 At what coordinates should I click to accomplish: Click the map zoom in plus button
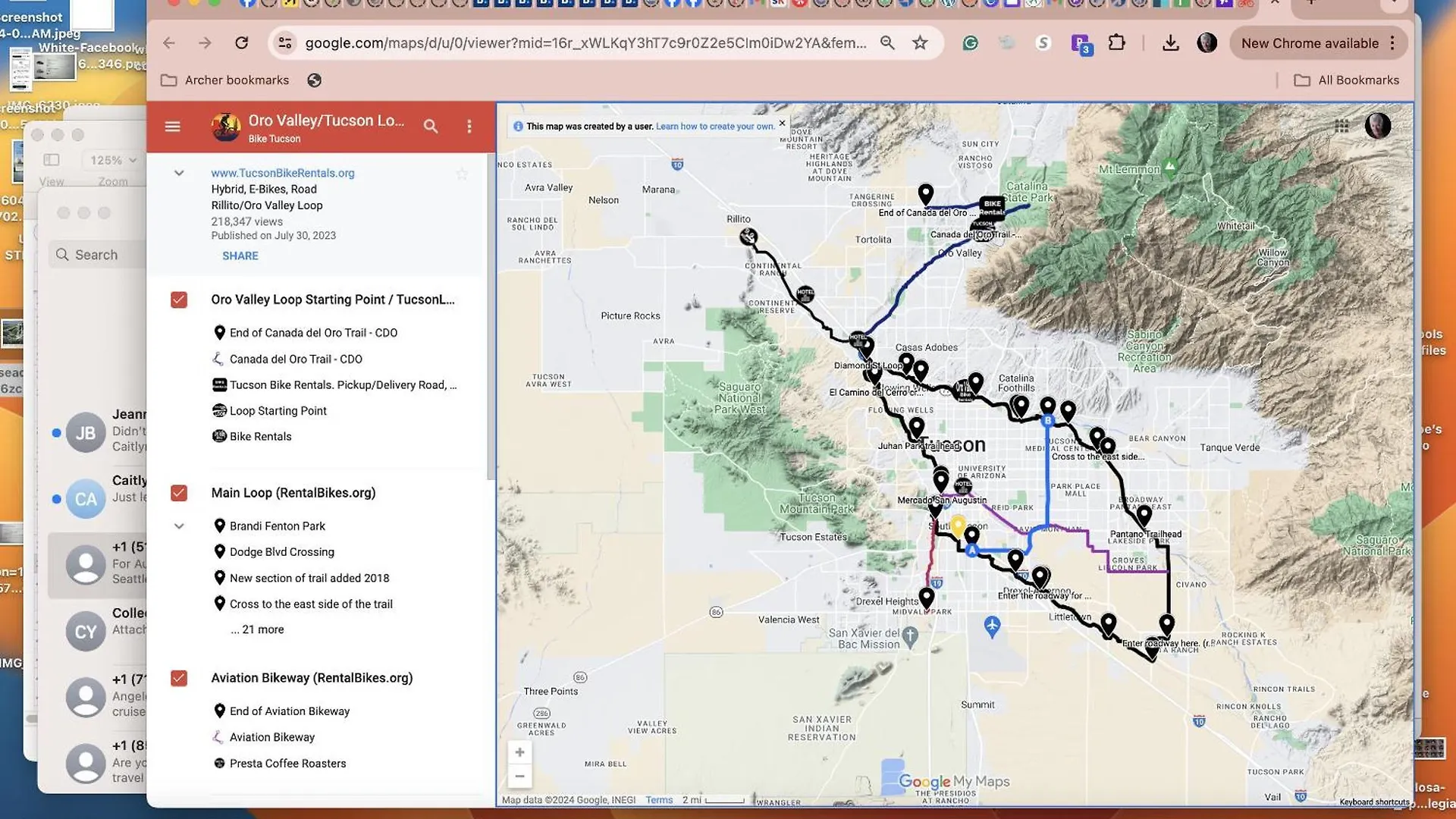pos(519,752)
